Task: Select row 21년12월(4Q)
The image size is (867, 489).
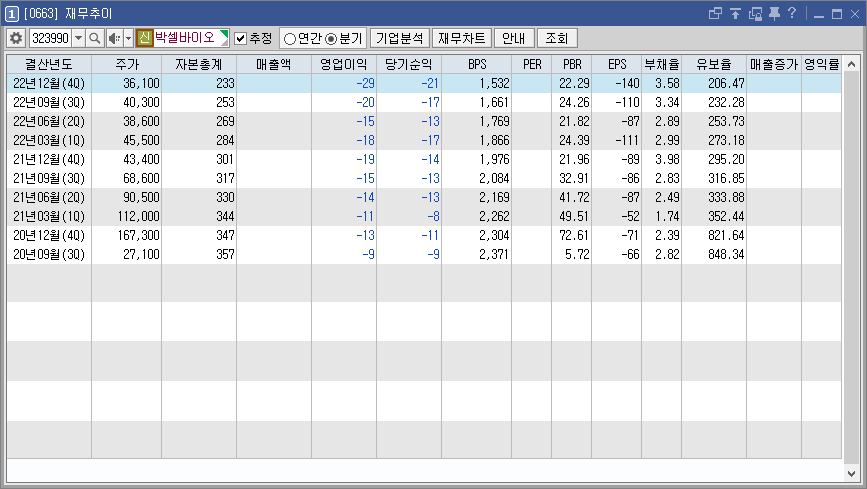Action: pyautogui.click(x=424, y=159)
